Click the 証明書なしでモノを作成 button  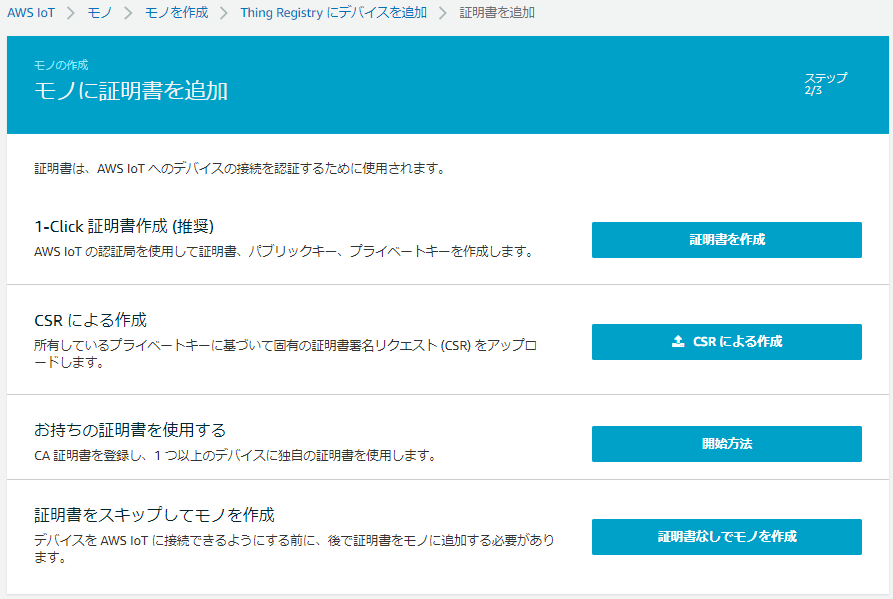tap(727, 536)
